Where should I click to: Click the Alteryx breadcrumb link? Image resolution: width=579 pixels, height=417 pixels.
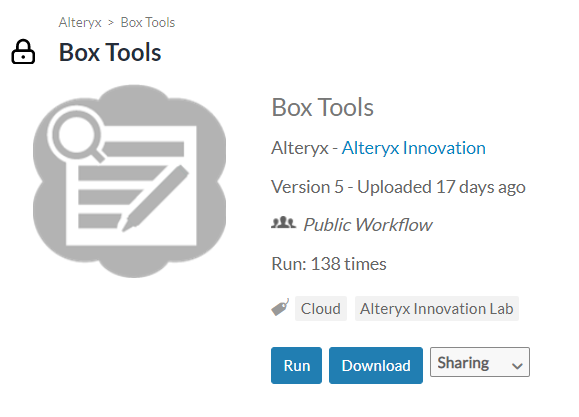pyautogui.click(x=80, y=23)
